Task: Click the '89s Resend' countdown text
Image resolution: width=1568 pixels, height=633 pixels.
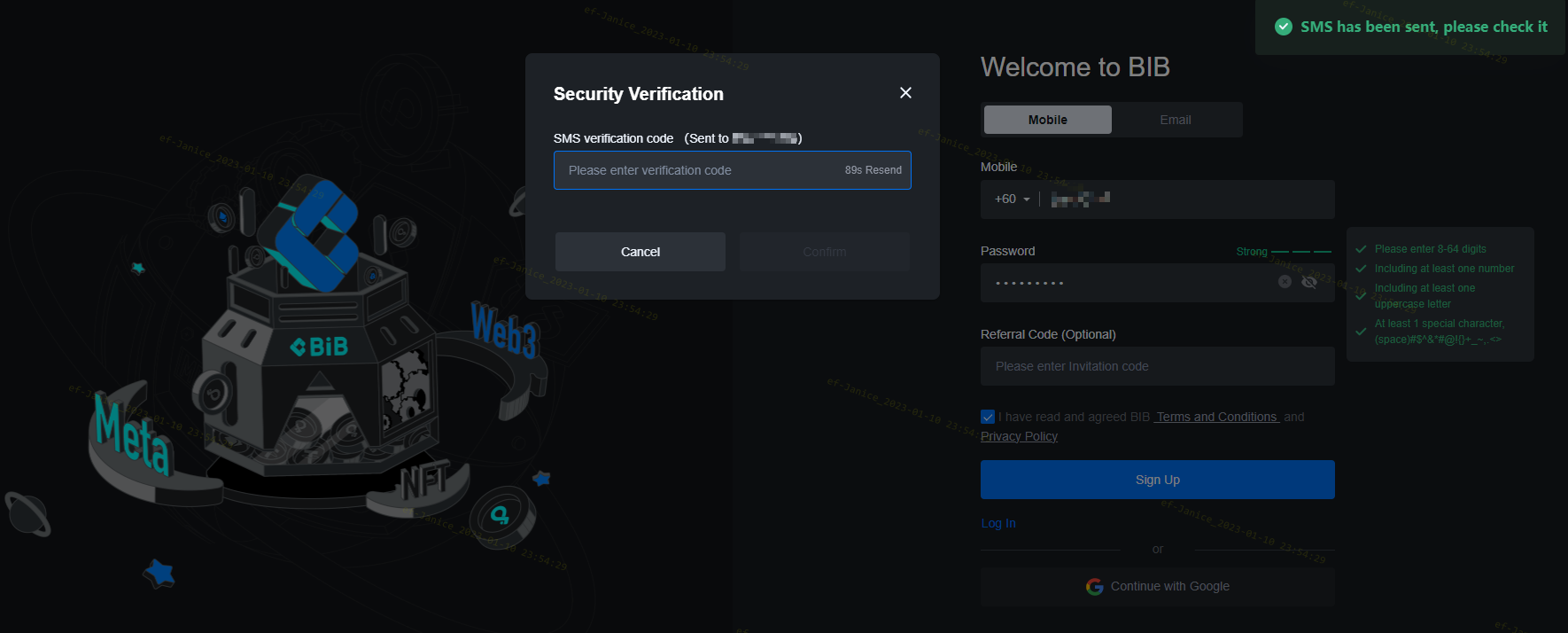Action: tap(873, 170)
